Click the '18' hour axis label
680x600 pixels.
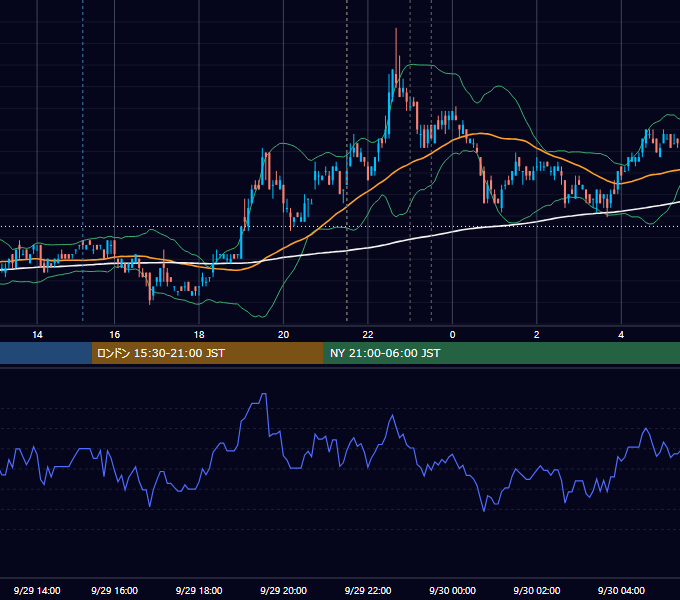click(x=199, y=335)
